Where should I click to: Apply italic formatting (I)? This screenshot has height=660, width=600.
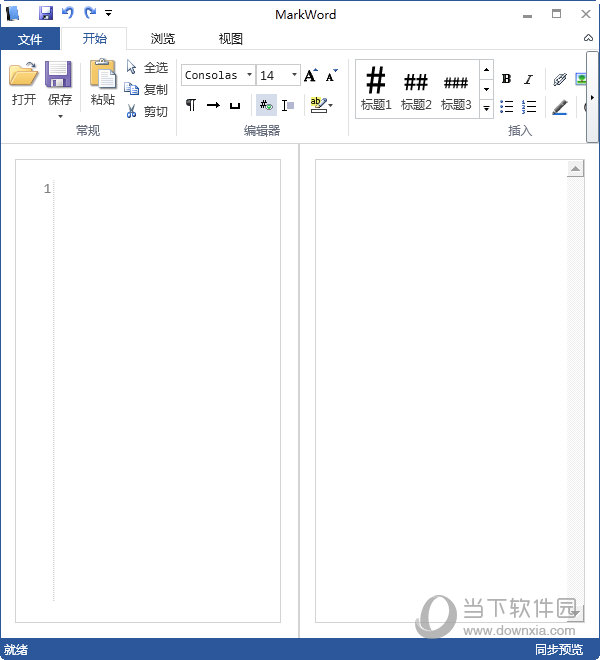(528, 79)
